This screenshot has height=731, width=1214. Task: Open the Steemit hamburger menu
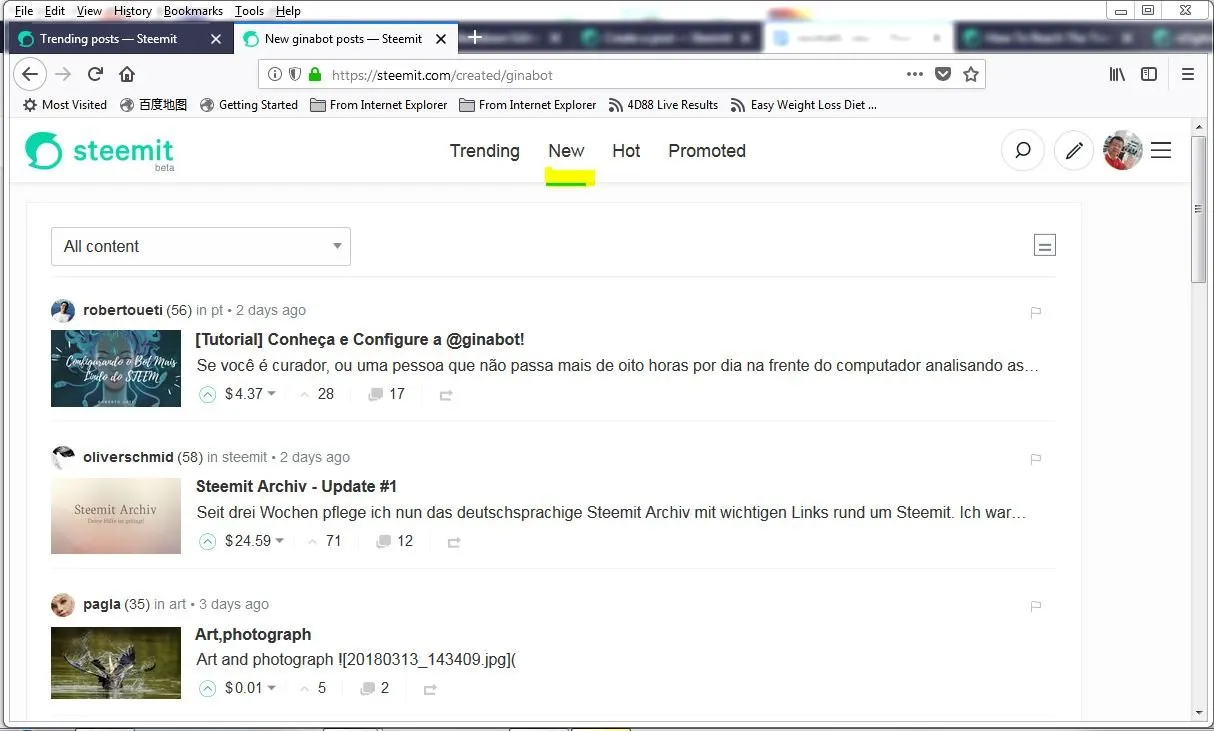[x=1161, y=150]
